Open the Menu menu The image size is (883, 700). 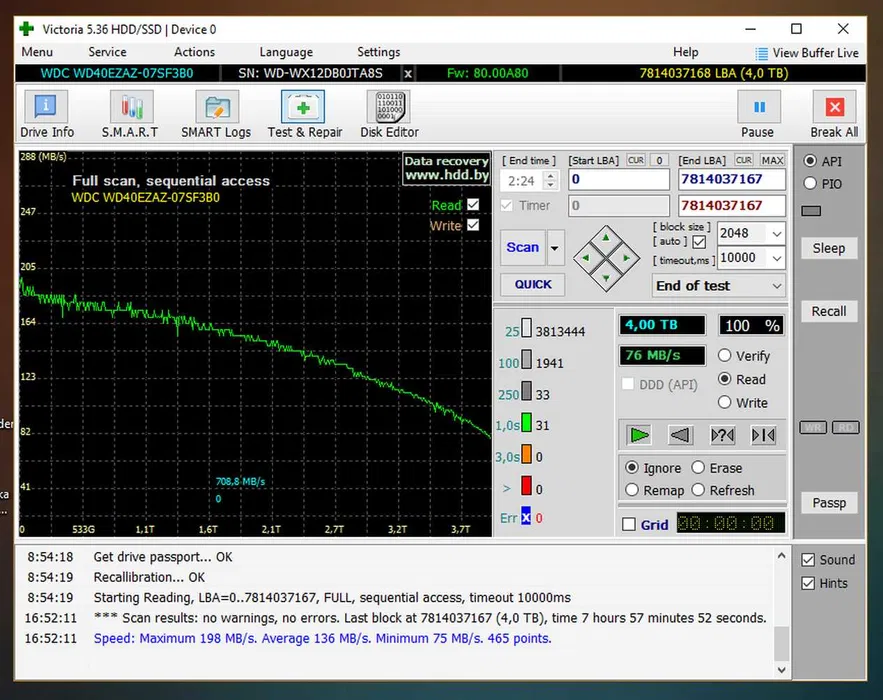[x=37, y=52]
